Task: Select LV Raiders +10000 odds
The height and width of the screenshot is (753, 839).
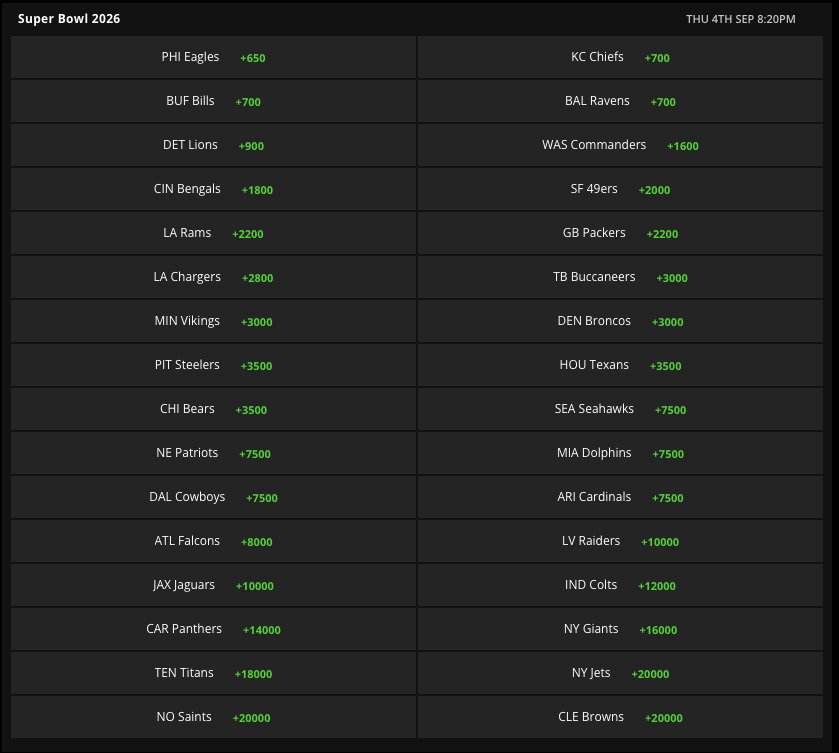Action: coord(620,541)
